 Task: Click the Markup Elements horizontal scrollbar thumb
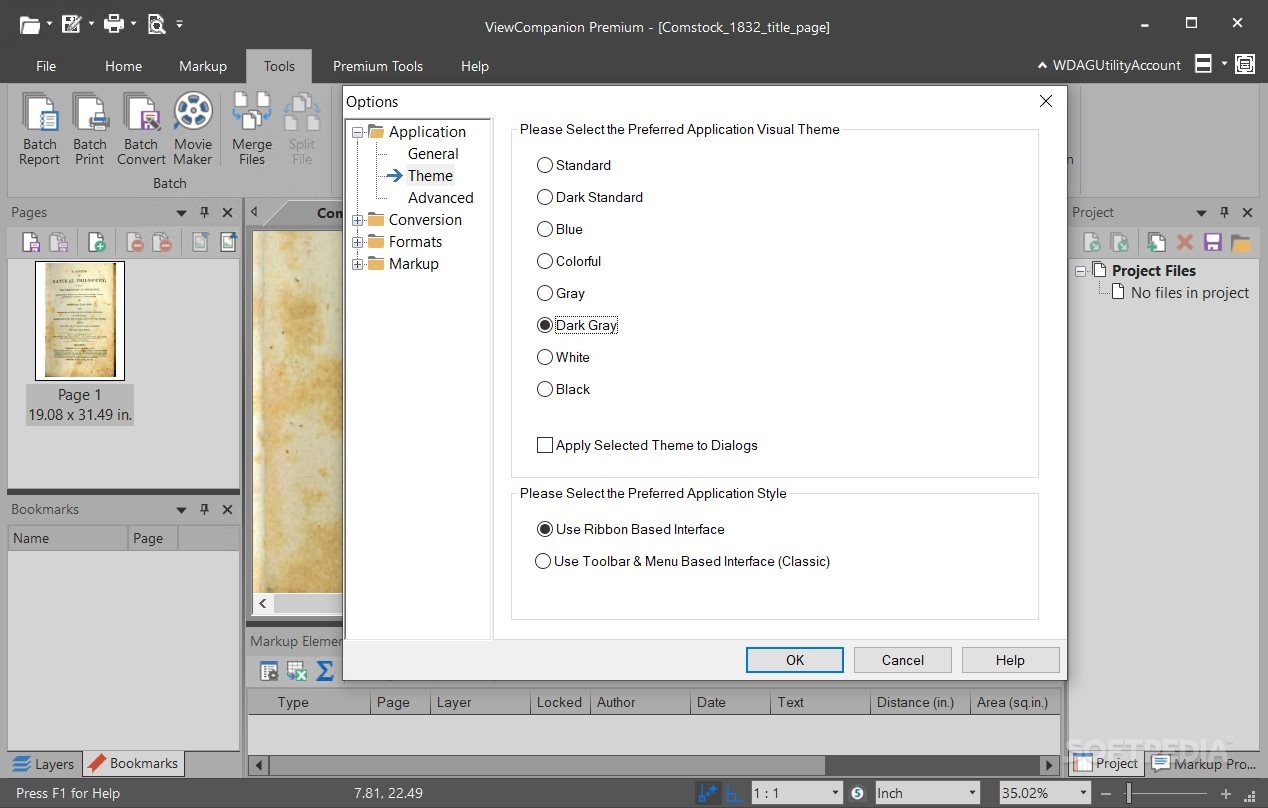547,766
